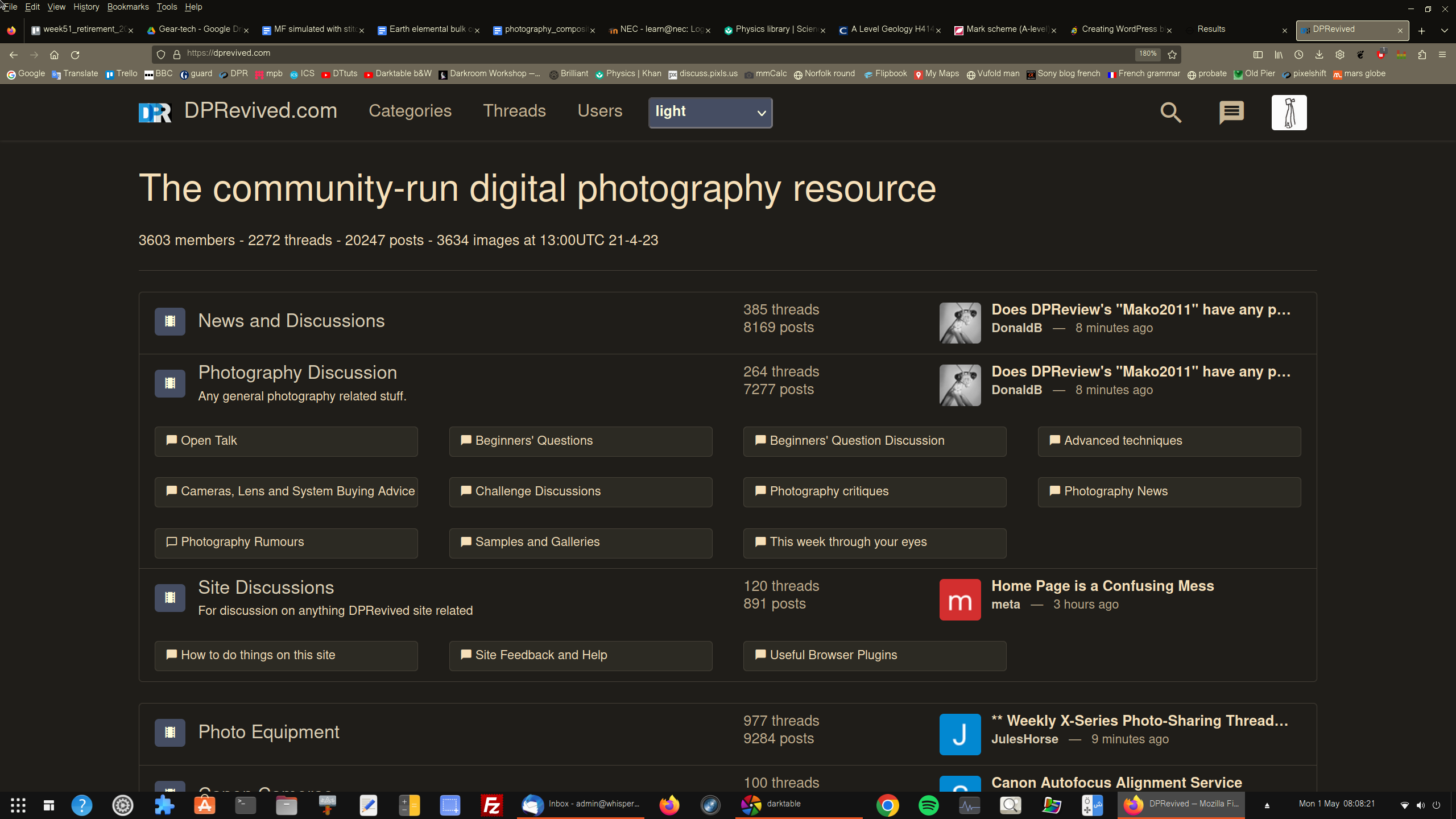Open the chat messages icon in header
Viewport: 1456px width, 819px height.
[1231, 112]
